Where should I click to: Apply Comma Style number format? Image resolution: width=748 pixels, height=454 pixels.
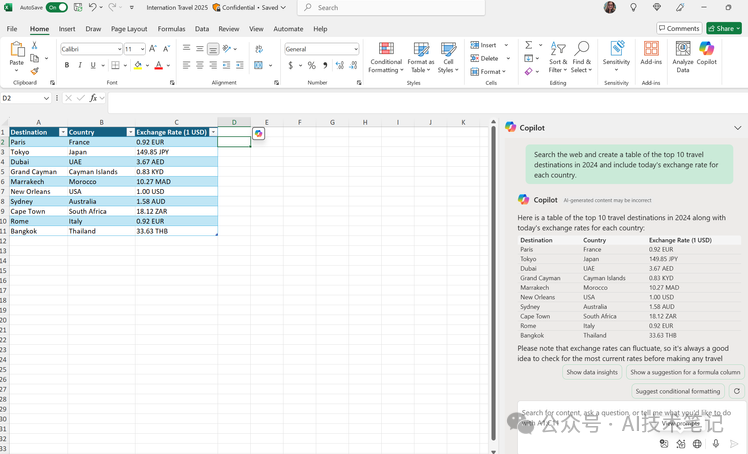click(x=325, y=65)
